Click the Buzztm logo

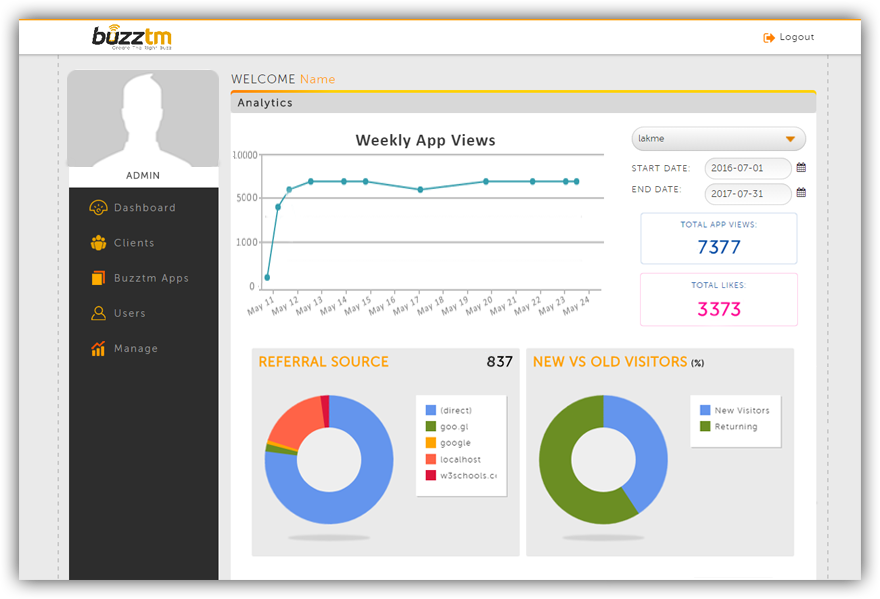pos(132,37)
